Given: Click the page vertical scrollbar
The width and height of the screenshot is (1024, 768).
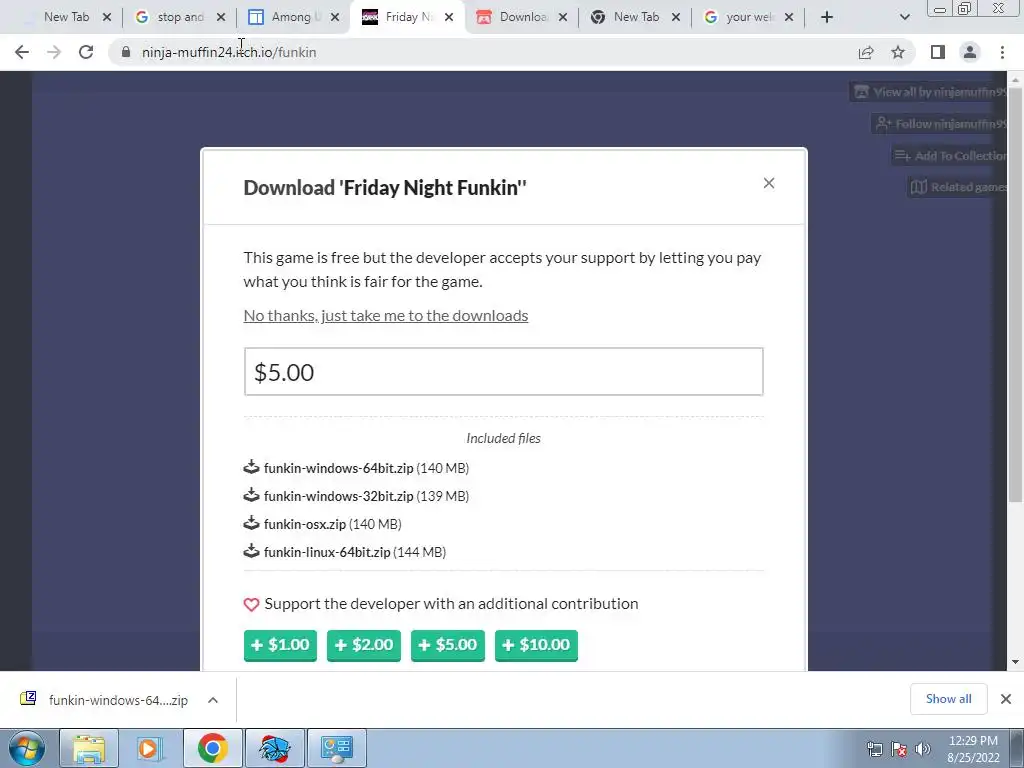Looking at the screenshot, I should click(x=1015, y=371).
